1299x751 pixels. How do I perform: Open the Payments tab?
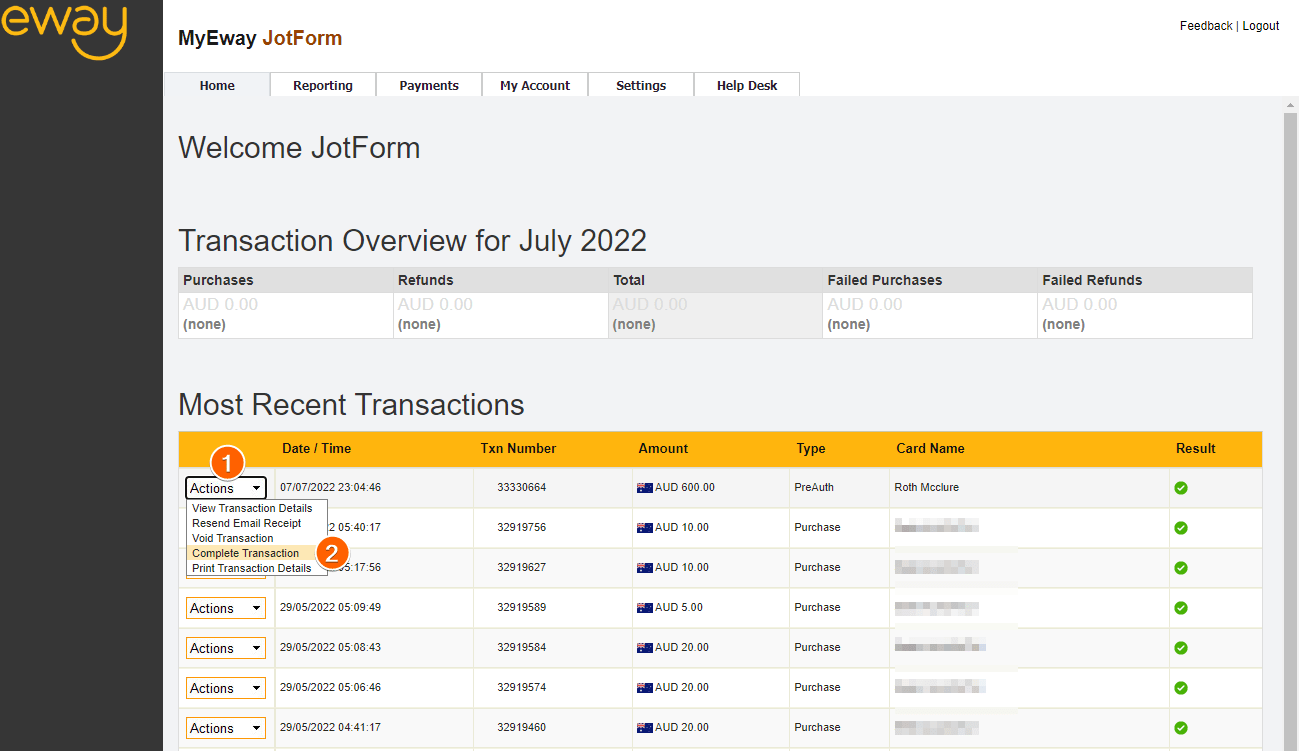[429, 85]
